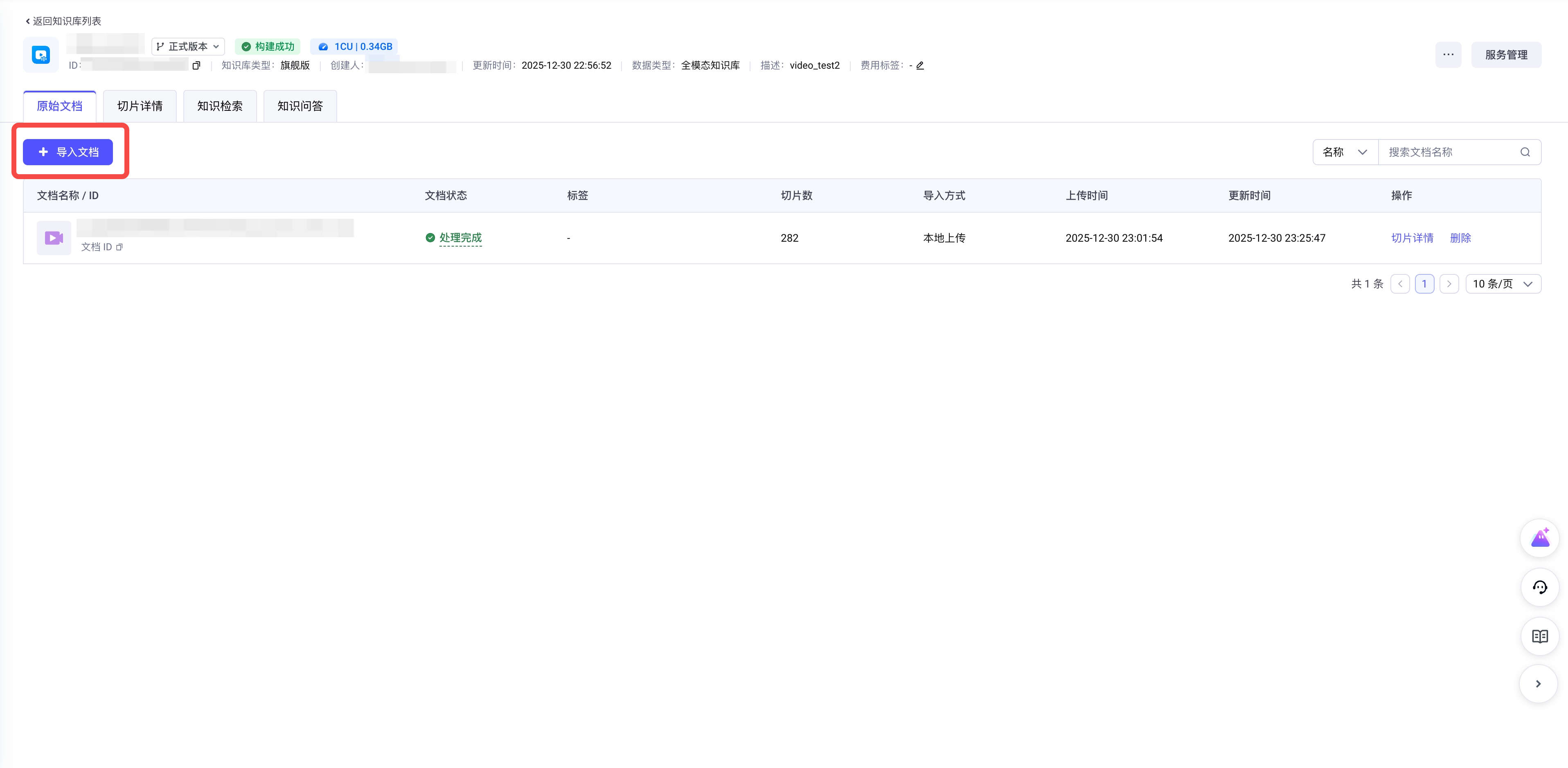Switch to the 知识检索 tab
Screen dimensions: 1568x768
pos(220,106)
